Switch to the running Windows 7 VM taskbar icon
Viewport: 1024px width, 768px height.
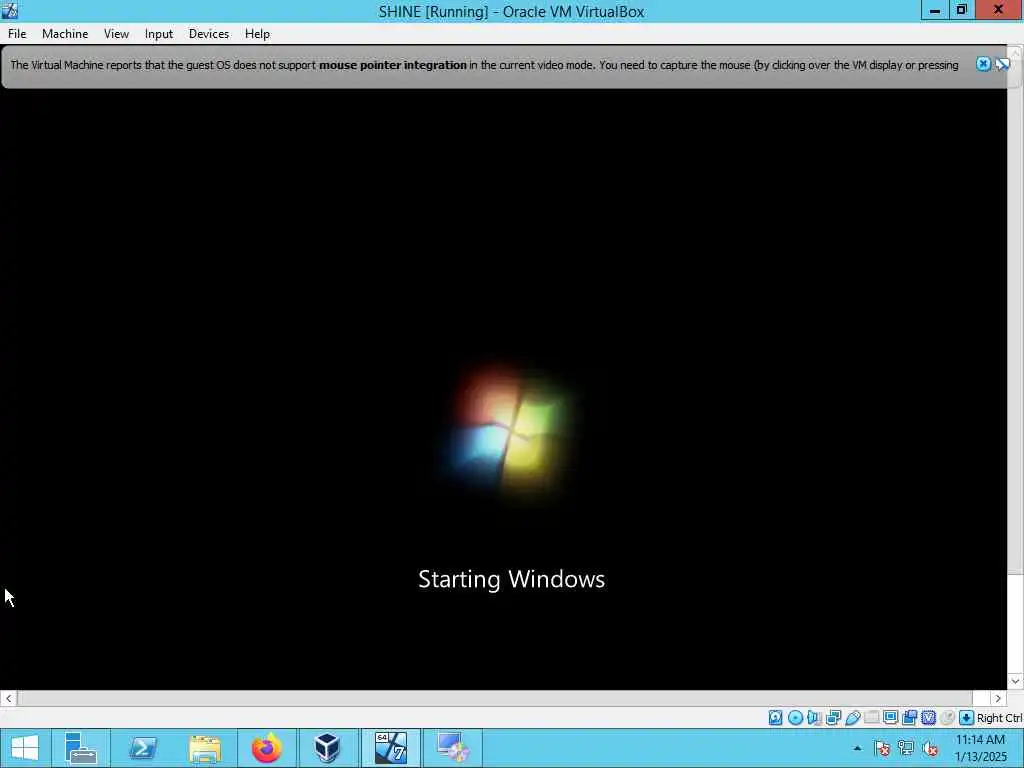(391, 748)
